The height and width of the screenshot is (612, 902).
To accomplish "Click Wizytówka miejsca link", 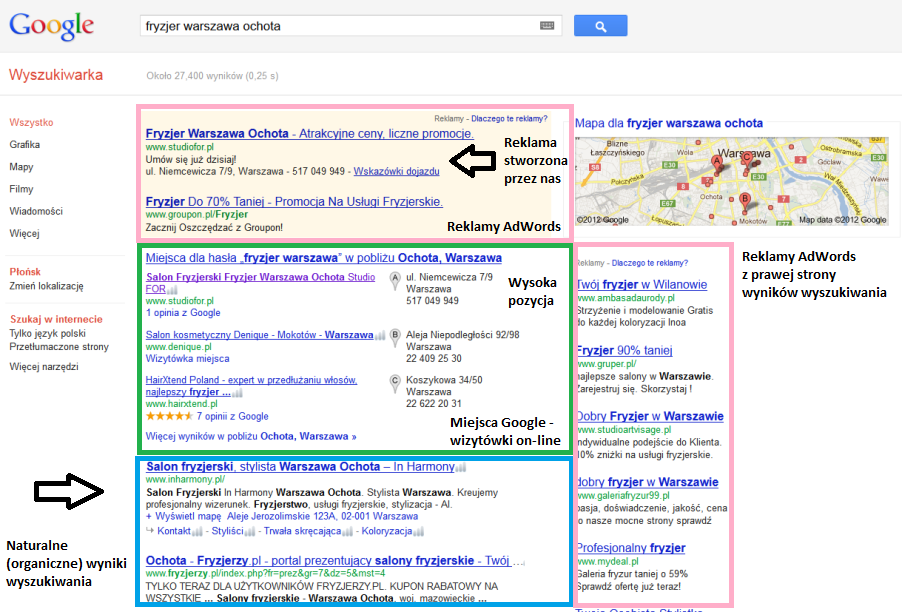I will click(188, 358).
